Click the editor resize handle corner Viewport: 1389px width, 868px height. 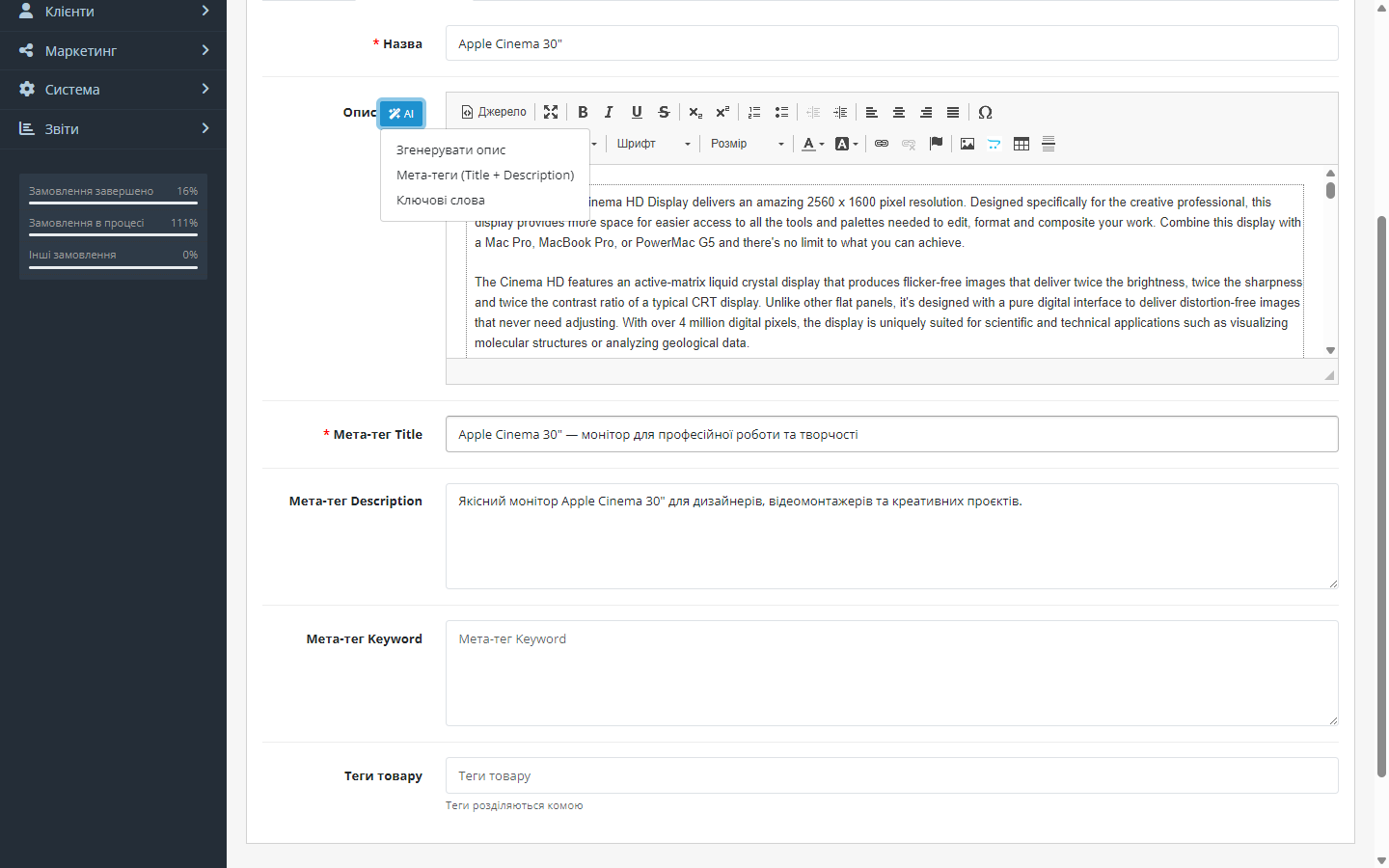click(x=1329, y=375)
